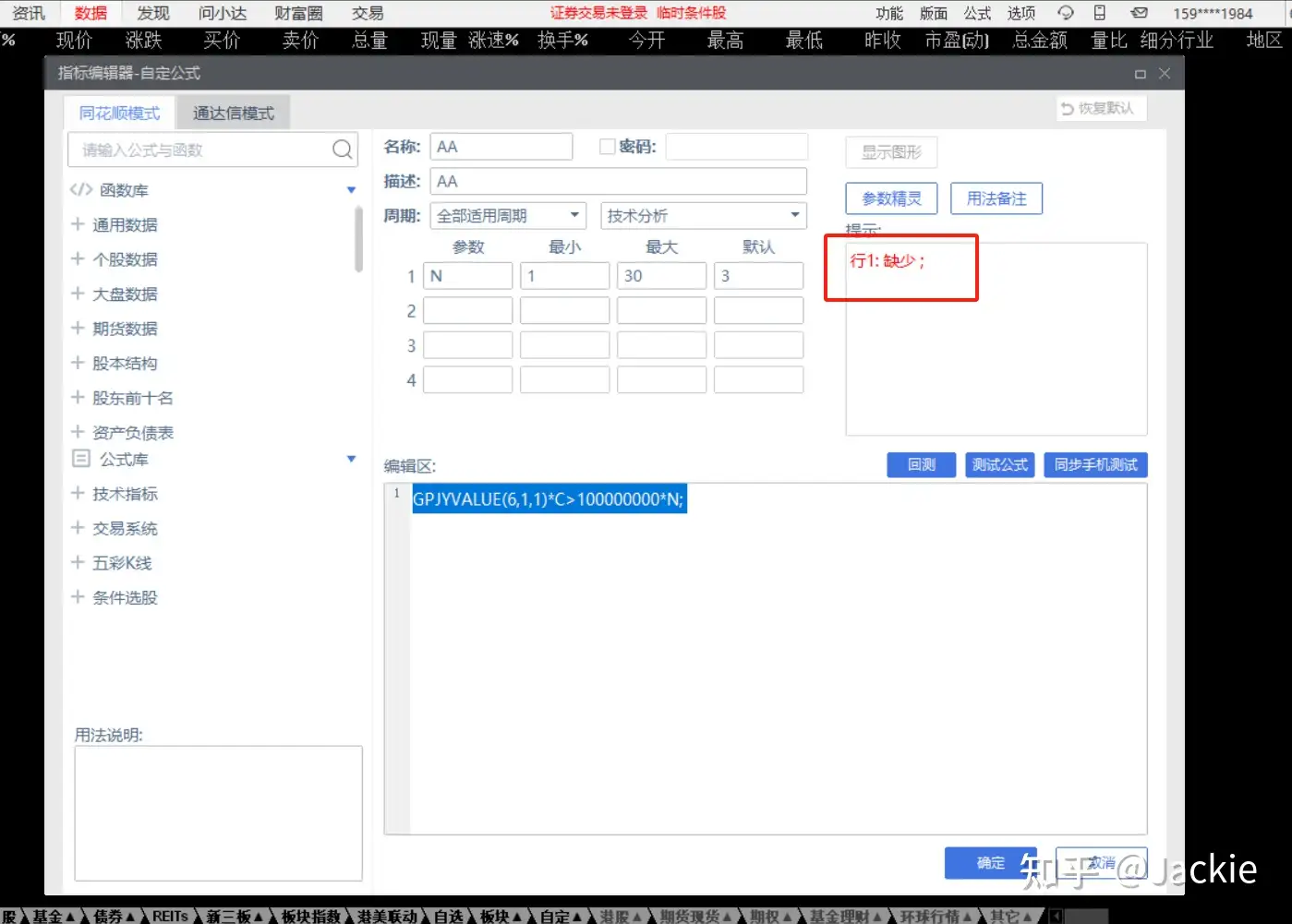Click the 描述 input field
This screenshot has height=924, width=1292.
pos(619,181)
